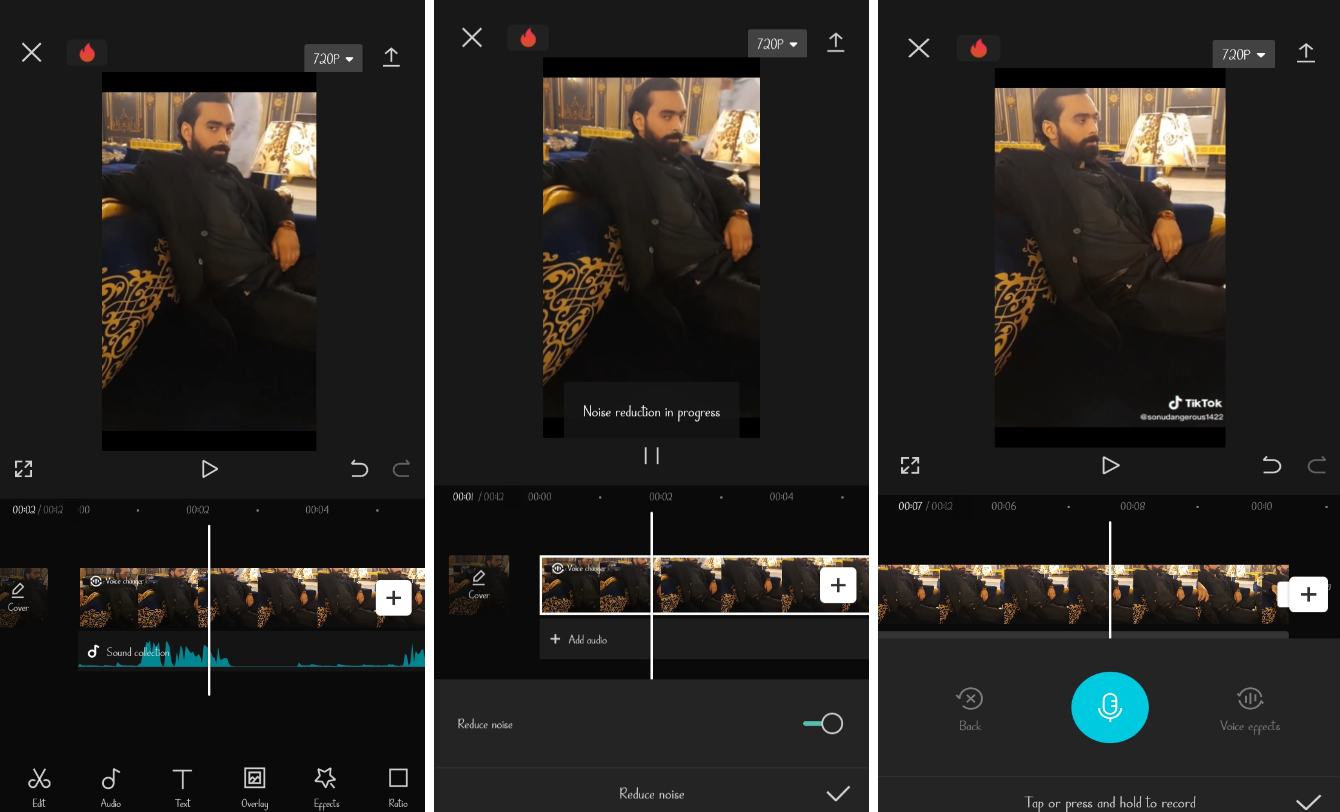
Task: Select the Sound collection audio track
Action: tap(252, 651)
